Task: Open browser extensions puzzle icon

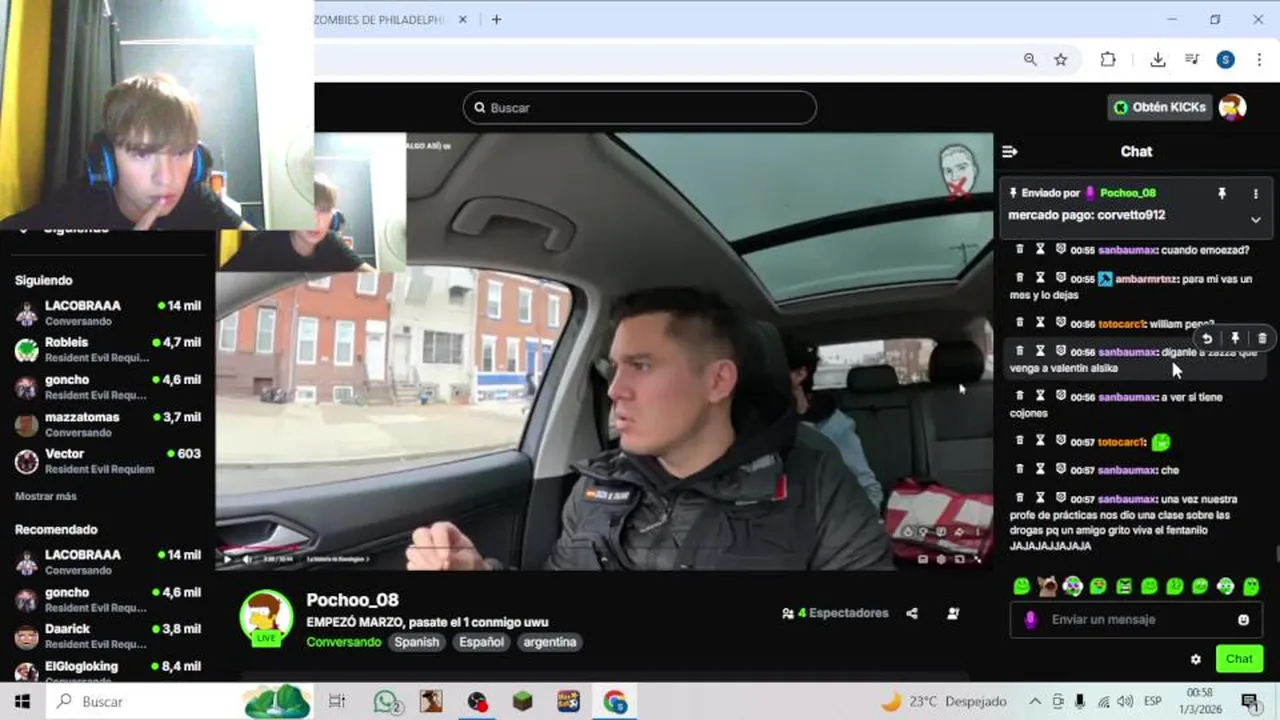Action: pyautogui.click(x=1108, y=60)
